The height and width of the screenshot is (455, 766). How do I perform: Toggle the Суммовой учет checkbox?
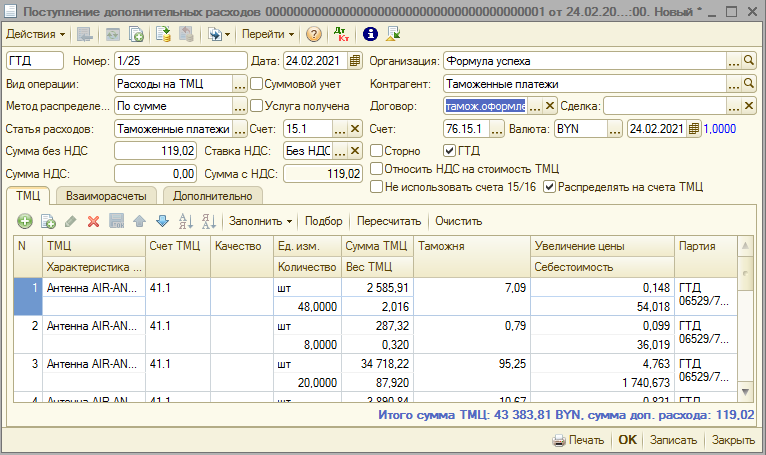pos(256,84)
